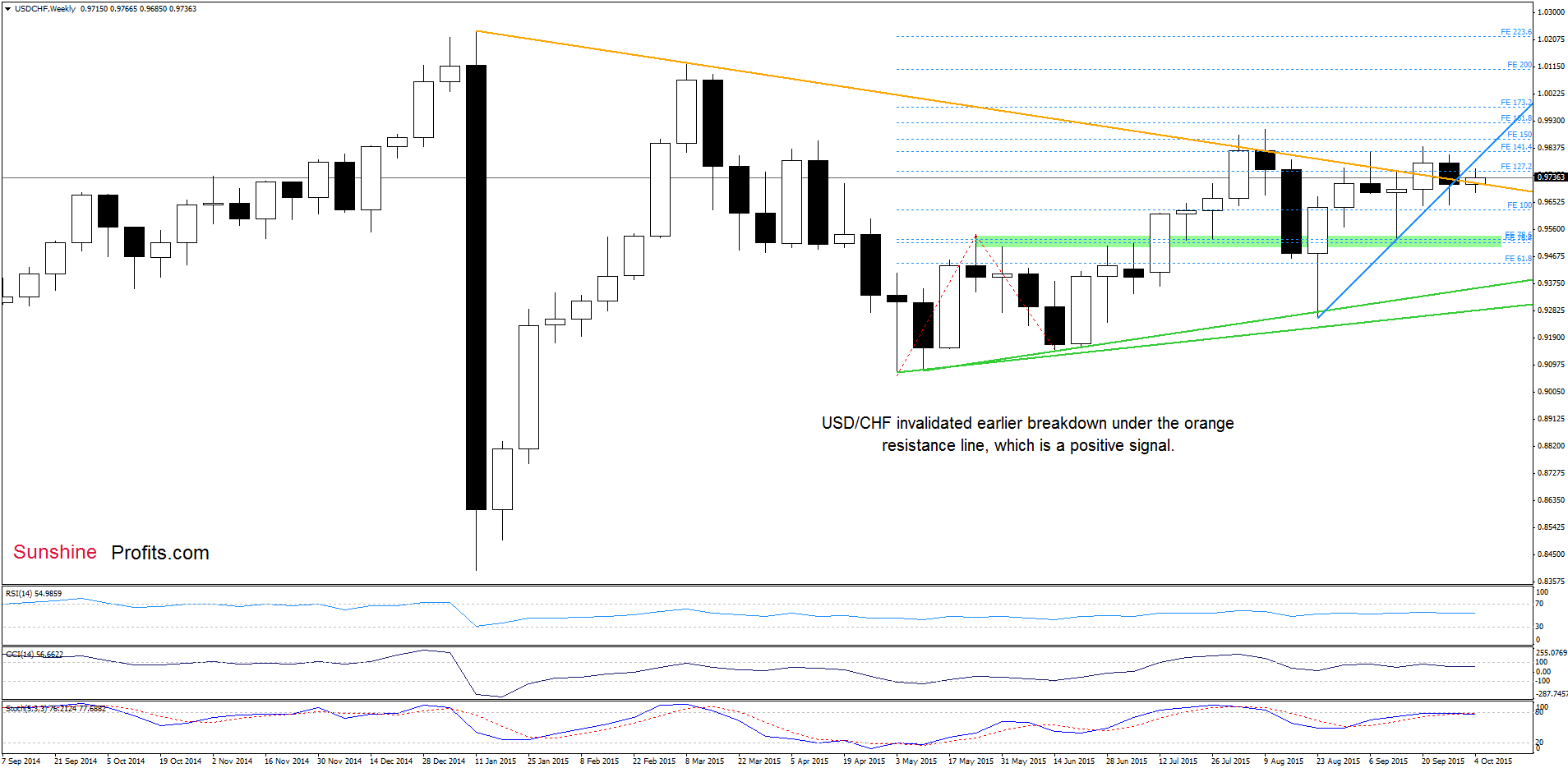Click the 23 Aug 2015 date label
1568x768 pixels.
pyautogui.click(x=1338, y=761)
